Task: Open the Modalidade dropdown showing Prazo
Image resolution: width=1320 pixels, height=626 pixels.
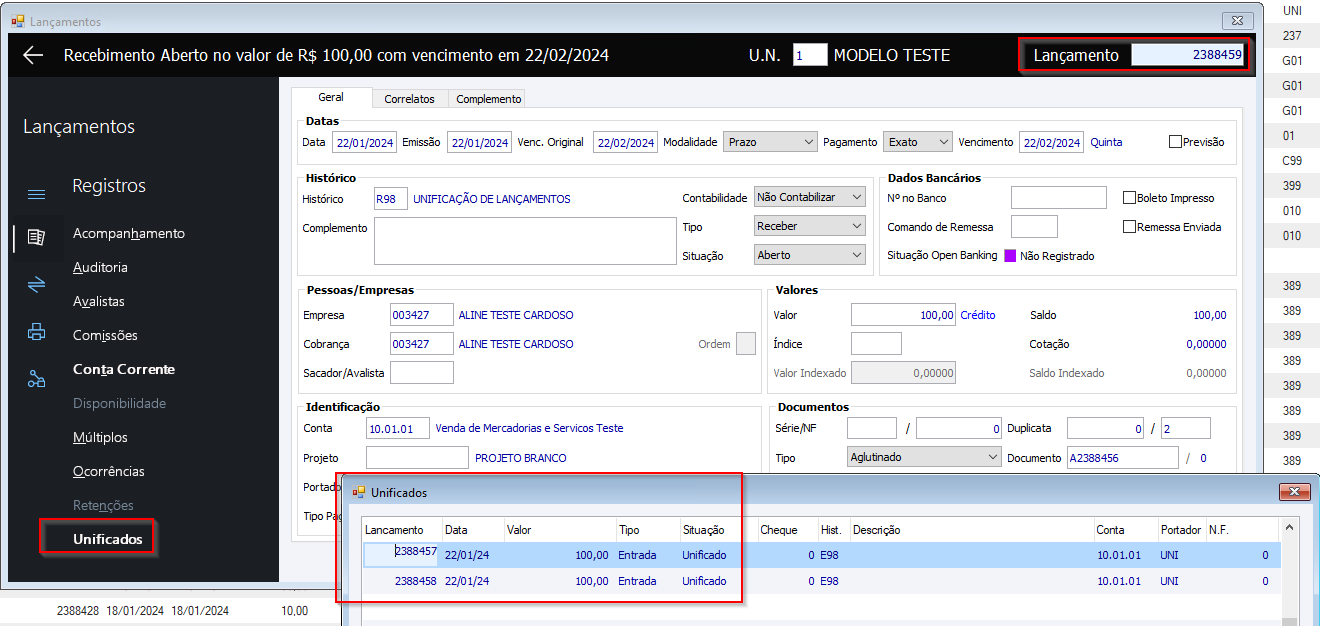Action: pos(770,142)
